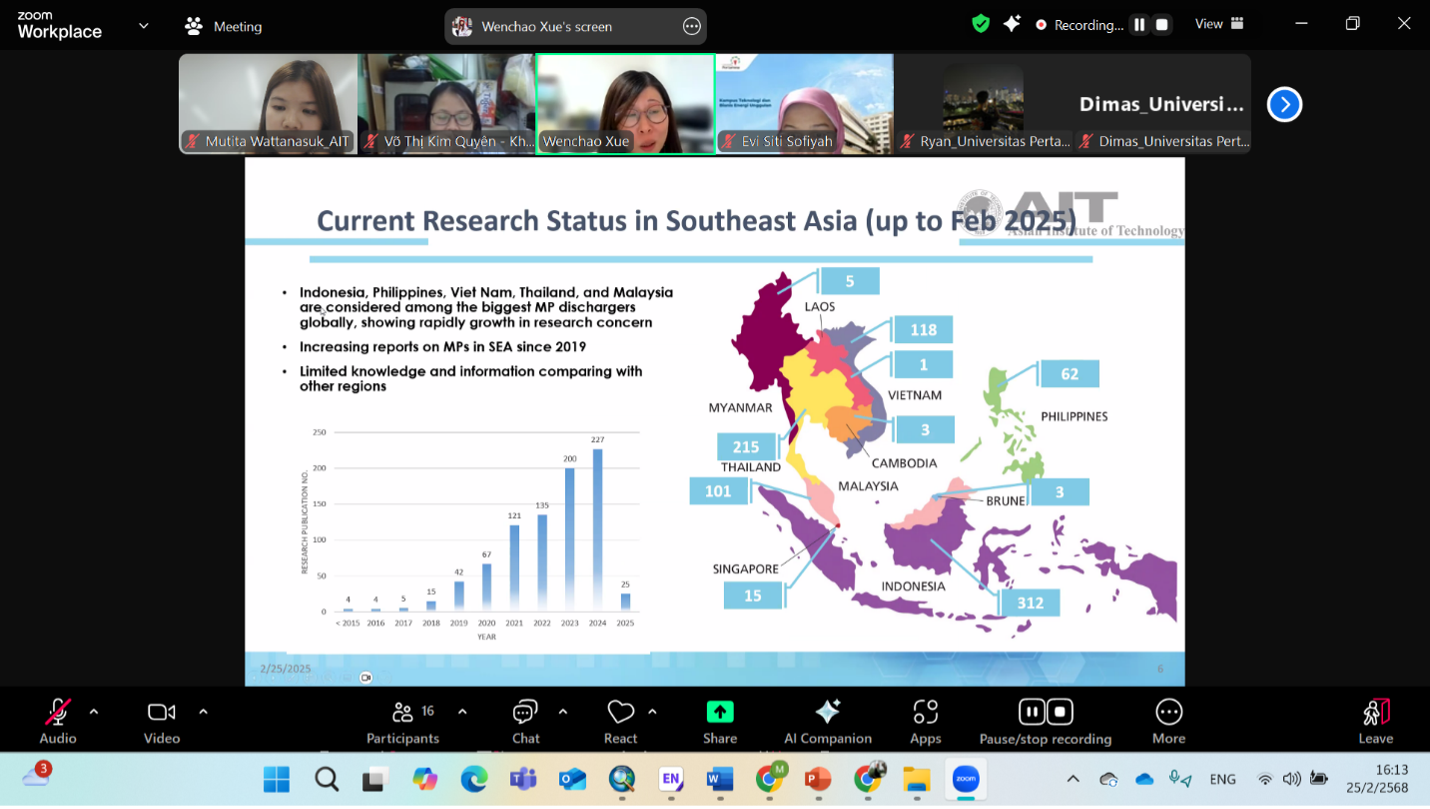This screenshot has width=1430, height=809.
Task: Open screen share options ellipsis
Action: point(691,27)
